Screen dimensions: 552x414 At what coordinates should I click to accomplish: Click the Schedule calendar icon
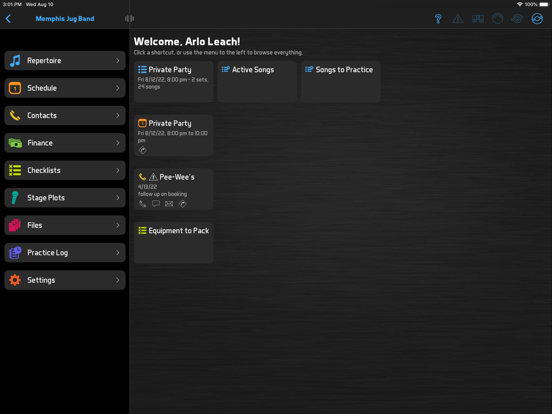15,88
